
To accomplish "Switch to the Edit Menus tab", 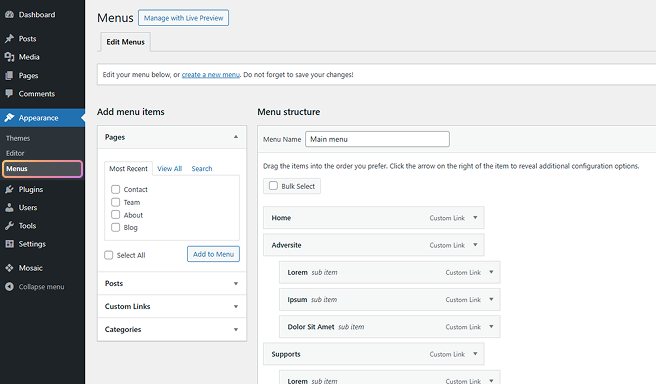I will (x=126, y=42).
